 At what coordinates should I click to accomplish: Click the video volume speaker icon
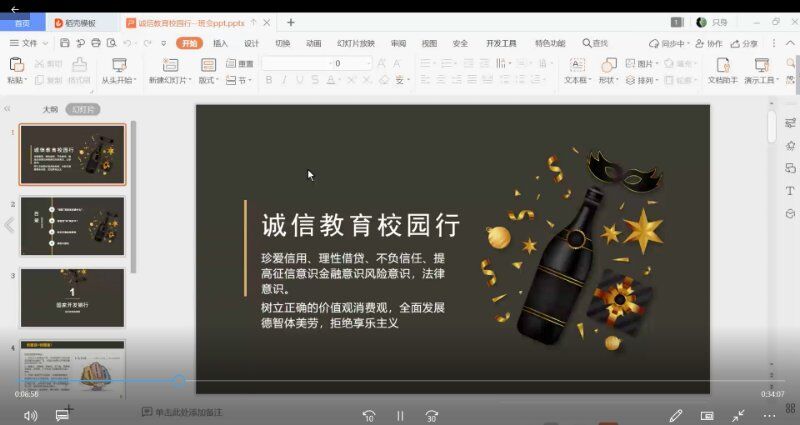click(30, 415)
